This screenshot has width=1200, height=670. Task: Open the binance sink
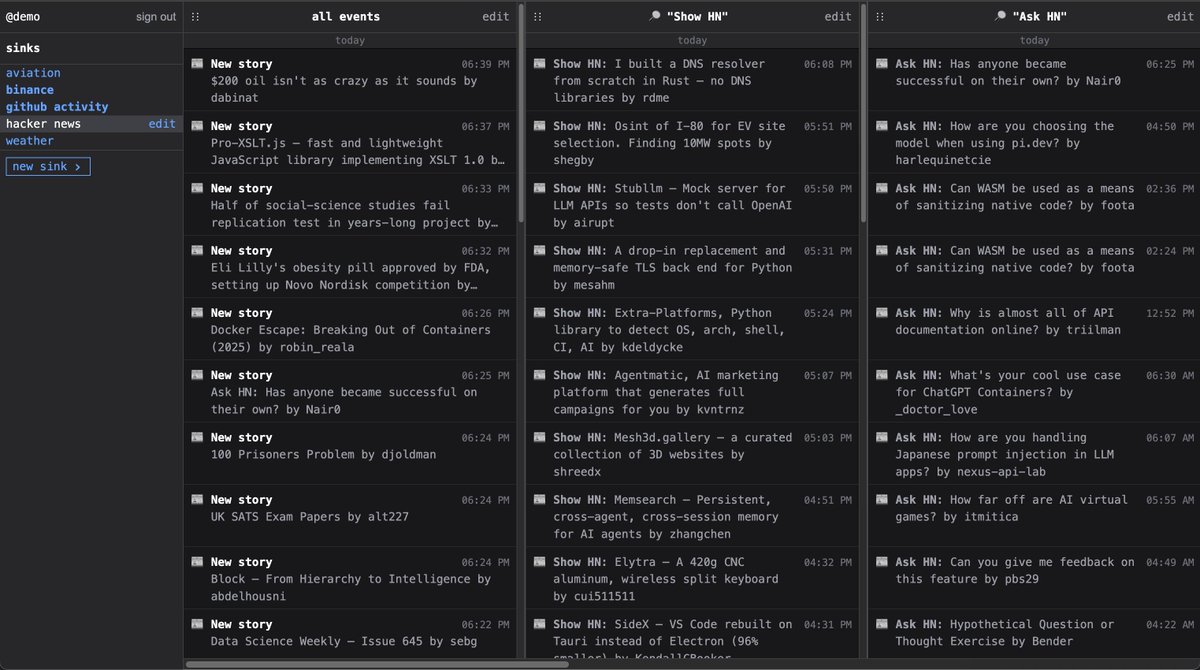point(30,90)
